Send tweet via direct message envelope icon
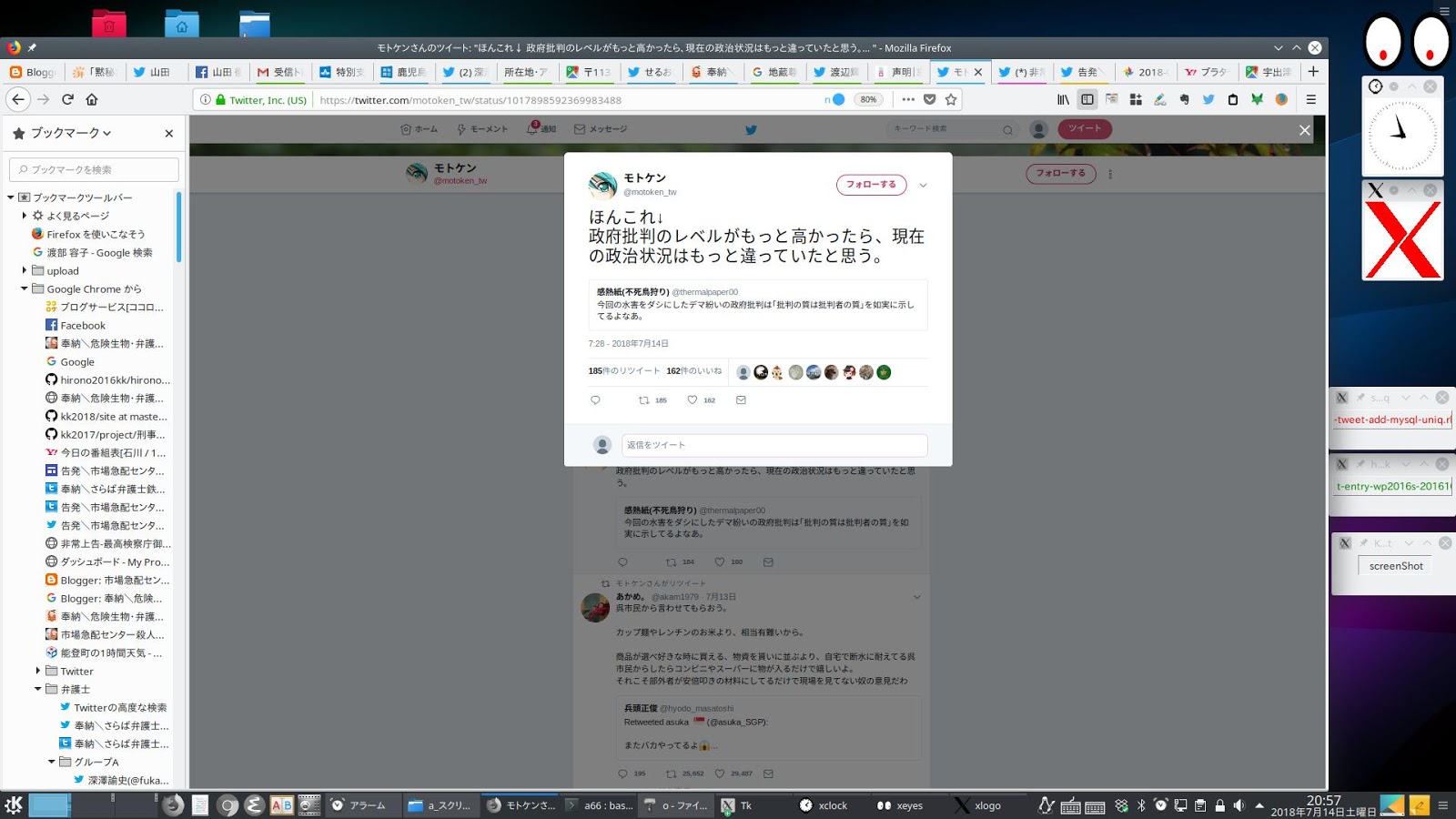The image size is (1456, 819). (741, 399)
